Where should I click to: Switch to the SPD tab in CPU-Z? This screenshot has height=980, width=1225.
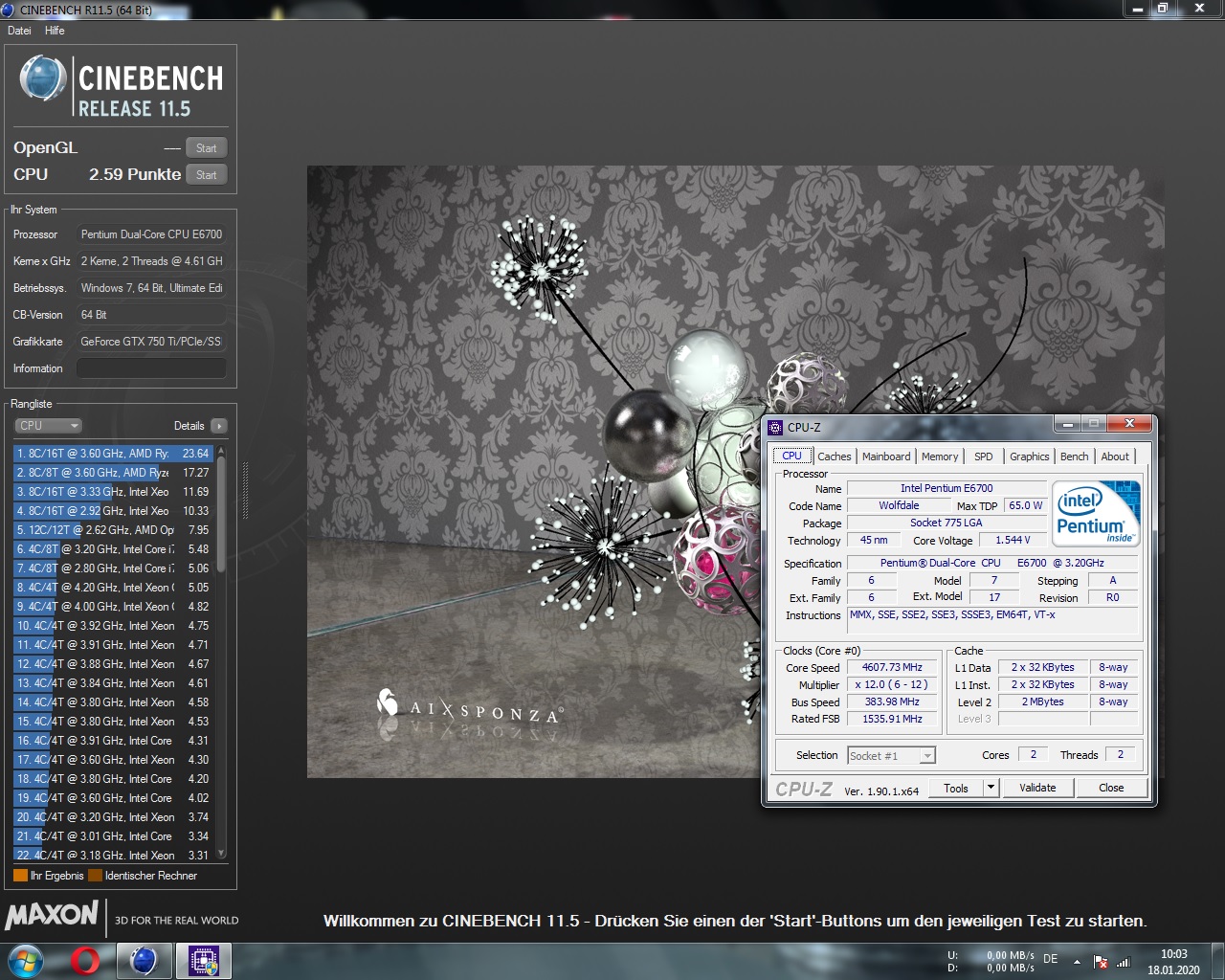pyautogui.click(x=984, y=457)
